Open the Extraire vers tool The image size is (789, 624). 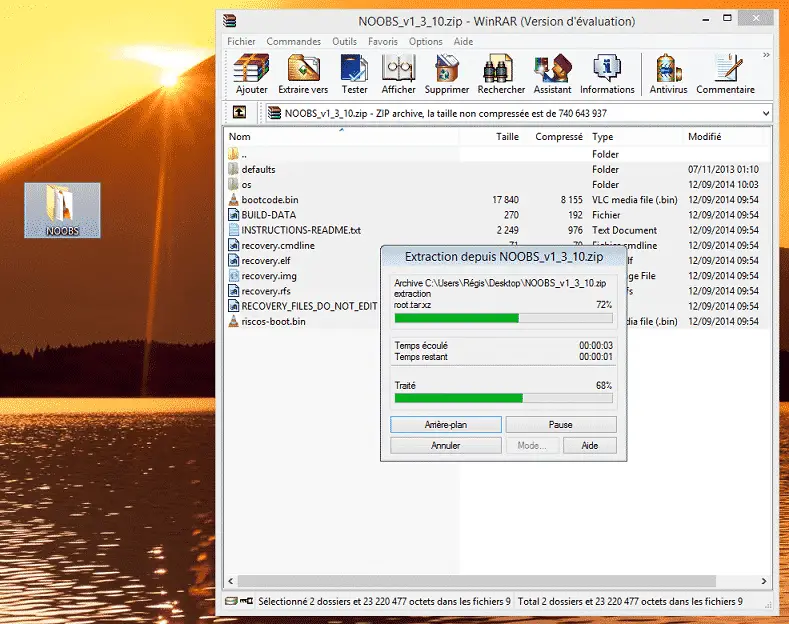303,74
